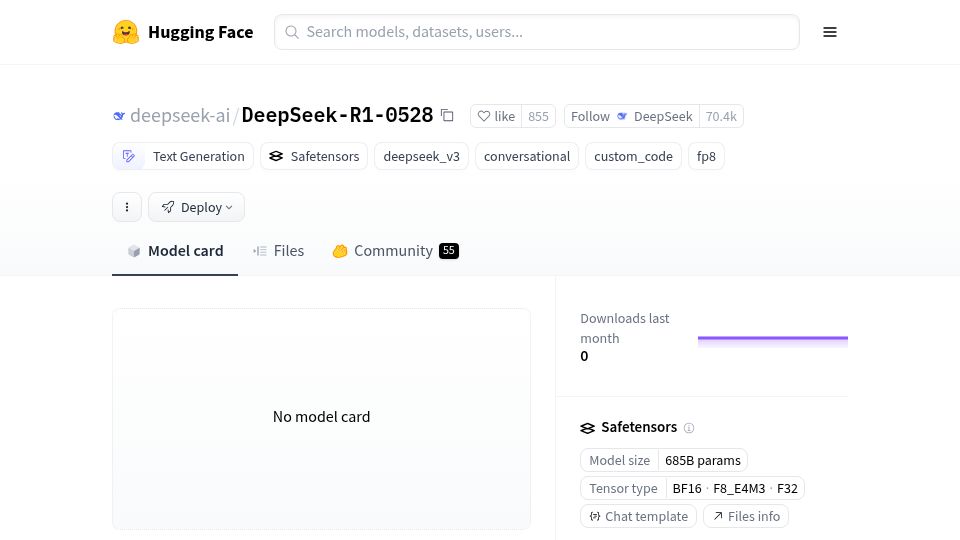The image size is (960, 540).
Task: Like the model with the heart button
Action: click(496, 116)
